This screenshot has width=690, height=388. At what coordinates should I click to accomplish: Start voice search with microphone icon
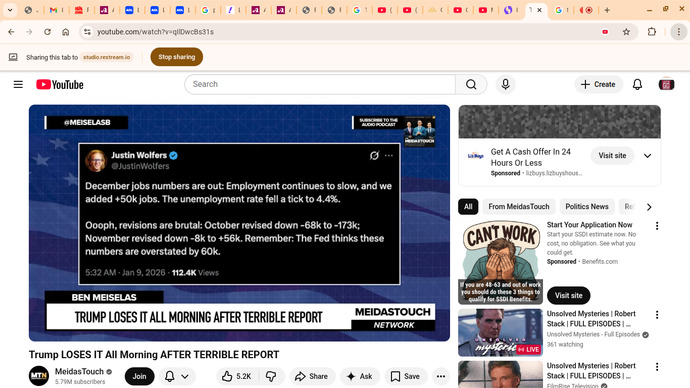tap(505, 84)
